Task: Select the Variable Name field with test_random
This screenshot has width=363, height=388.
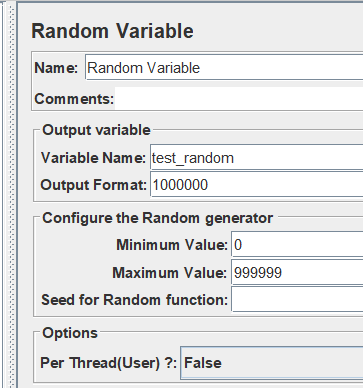Action: pyautogui.click(x=257, y=158)
